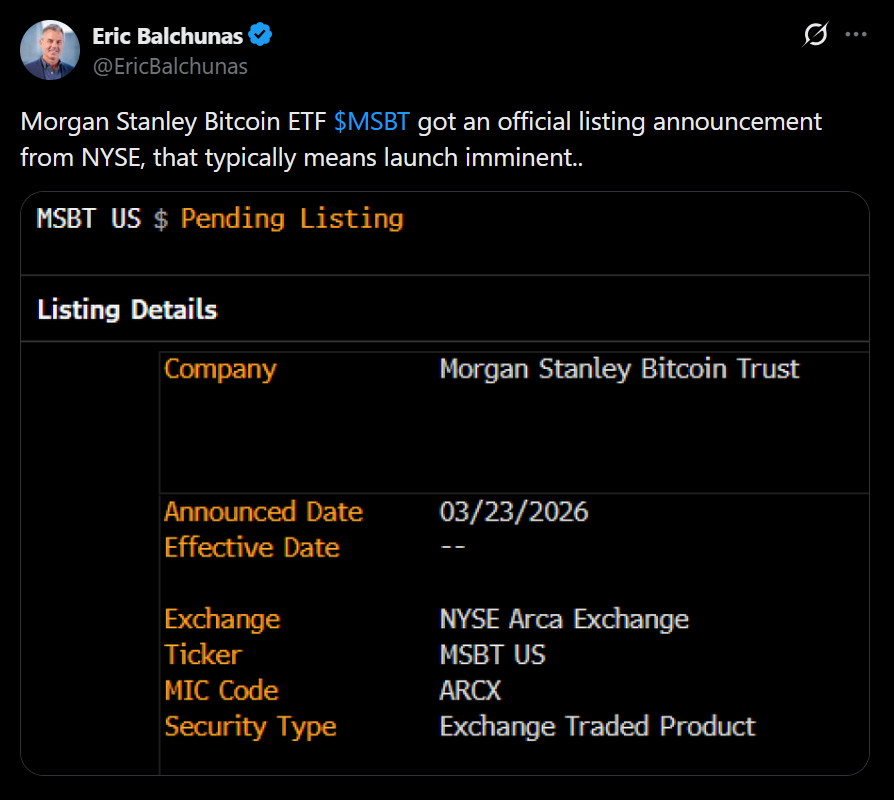Image resolution: width=894 pixels, height=800 pixels.
Task: Open the three-dot more options menu
Action: point(856,35)
